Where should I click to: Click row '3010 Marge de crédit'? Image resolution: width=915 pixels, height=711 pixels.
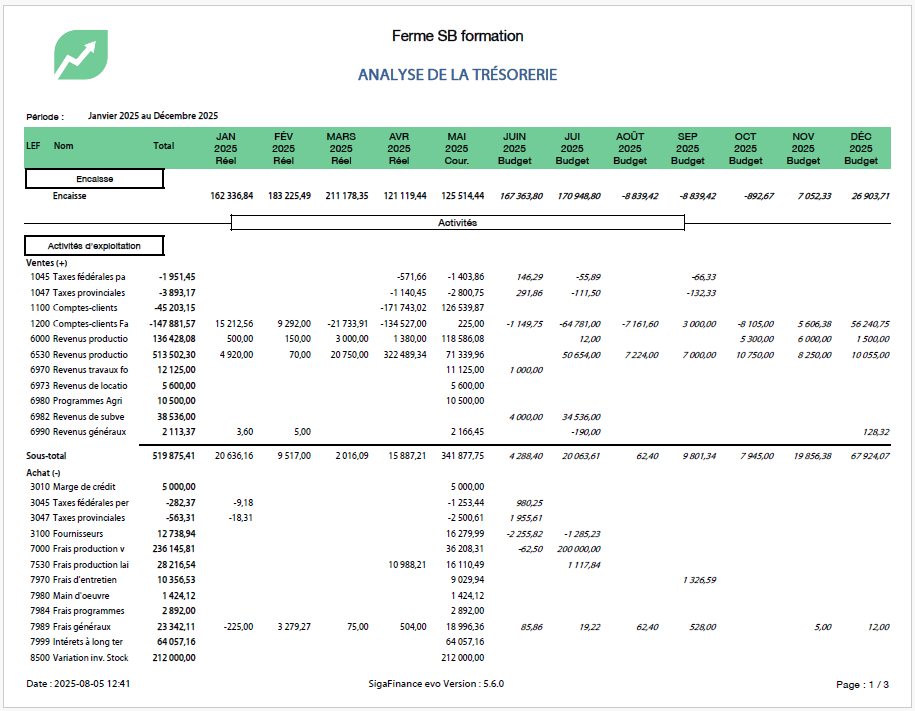(x=458, y=486)
